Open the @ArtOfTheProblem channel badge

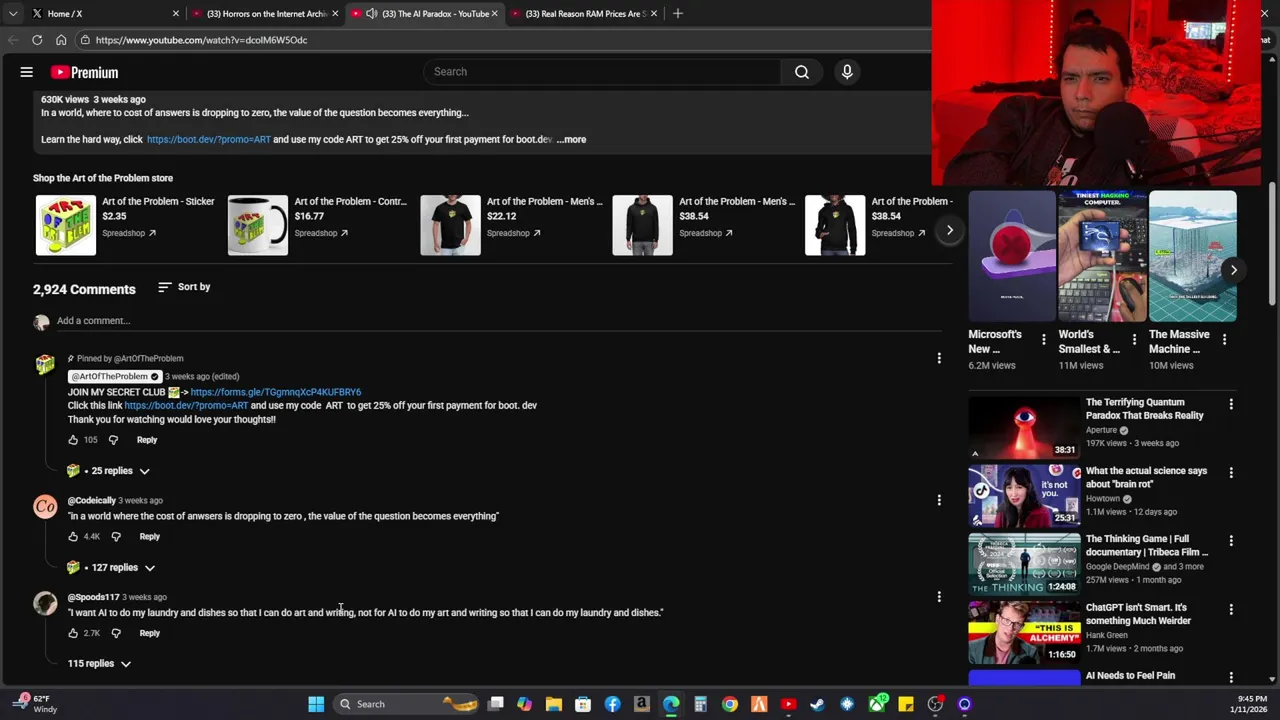pyautogui.click(x=114, y=377)
